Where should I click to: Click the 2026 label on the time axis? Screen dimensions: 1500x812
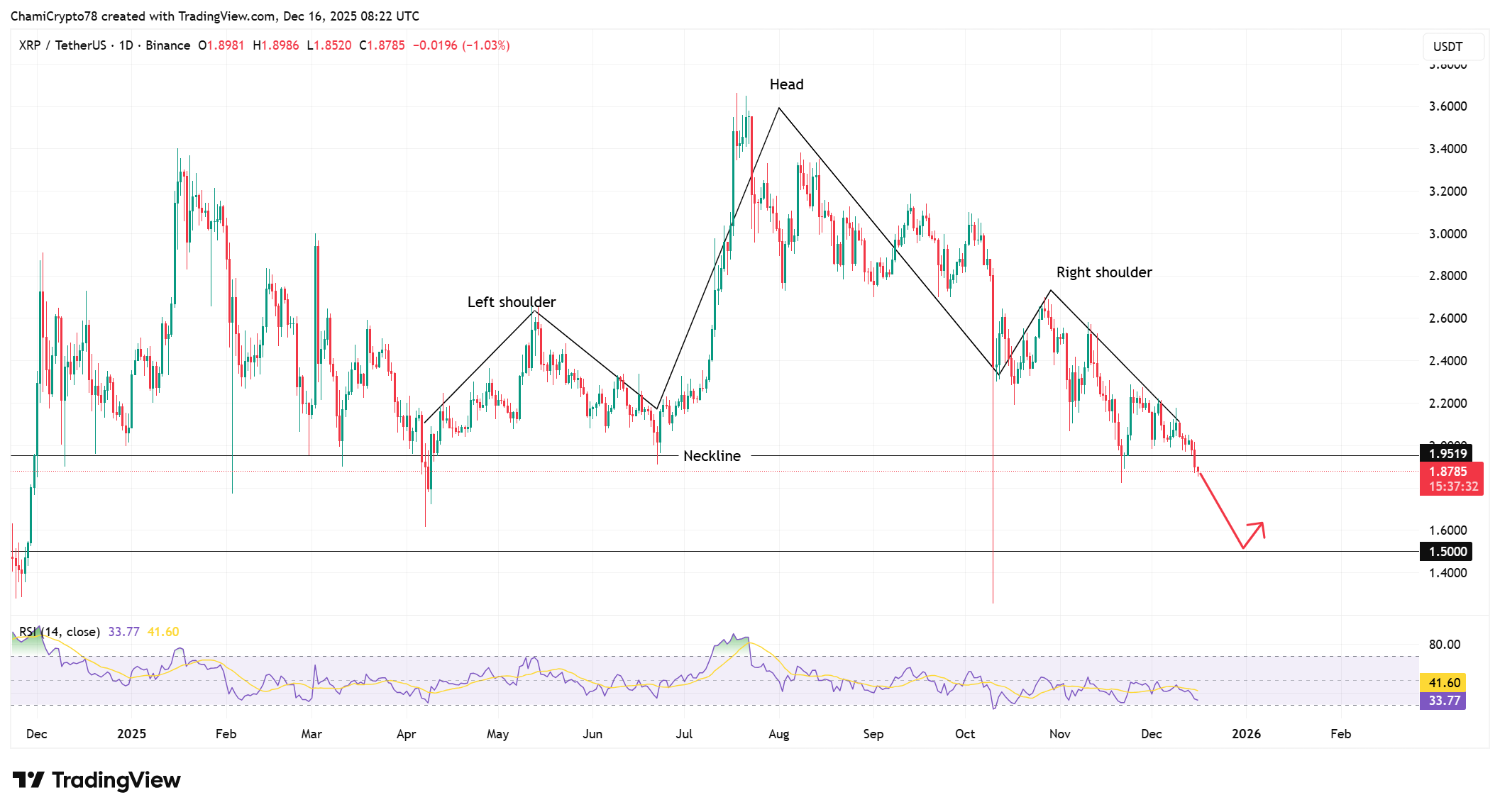(1247, 734)
